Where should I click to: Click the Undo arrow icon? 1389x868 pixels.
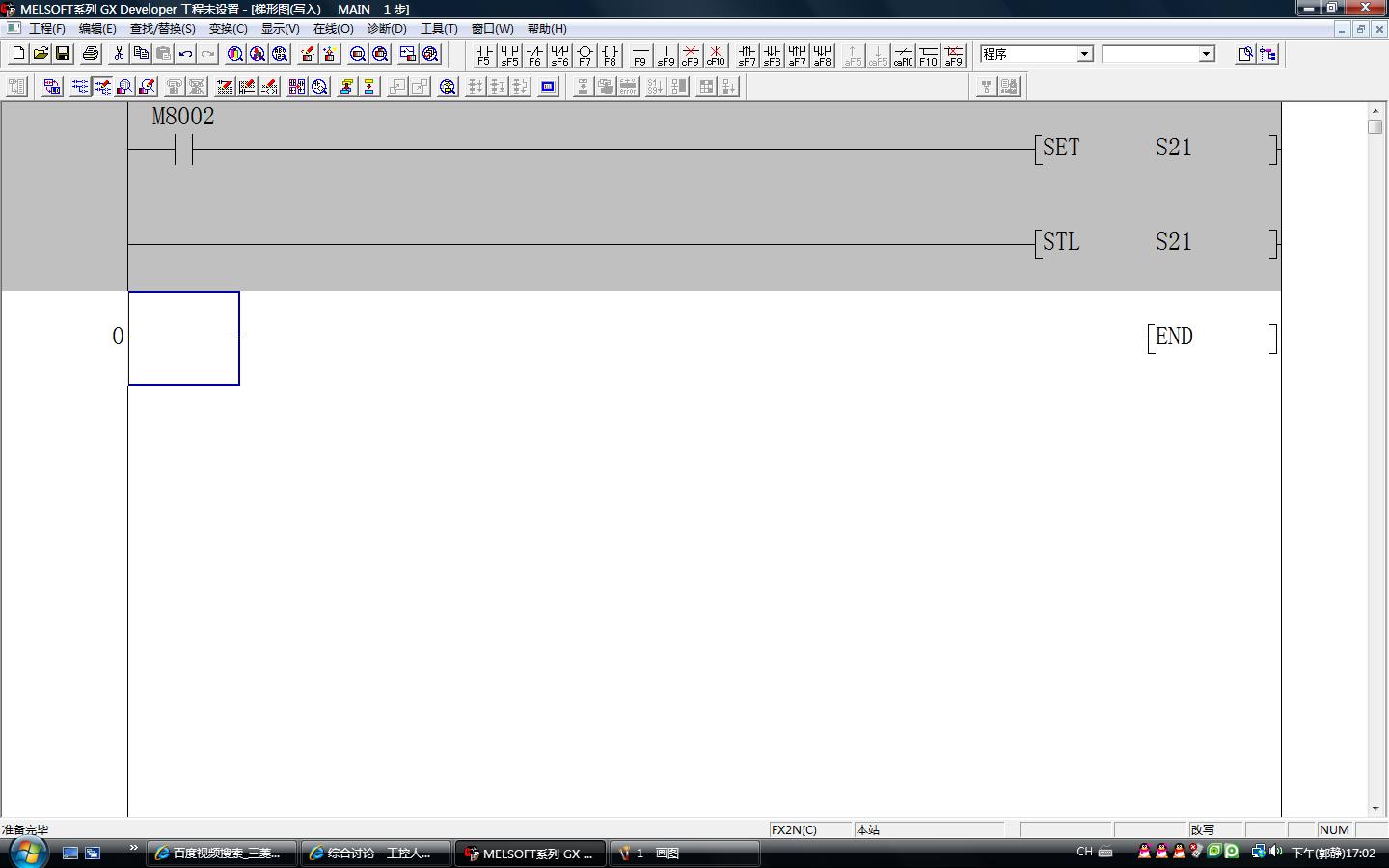(x=185, y=54)
